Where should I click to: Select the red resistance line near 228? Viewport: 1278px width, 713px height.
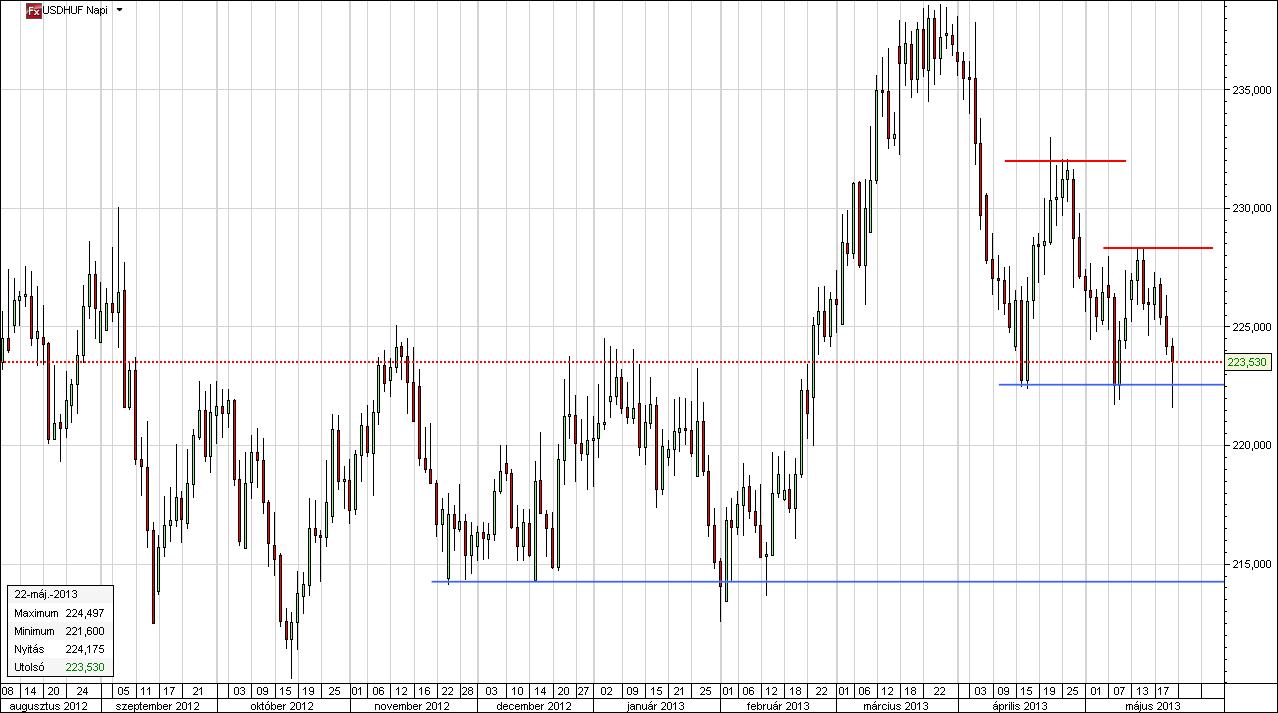tap(1158, 247)
